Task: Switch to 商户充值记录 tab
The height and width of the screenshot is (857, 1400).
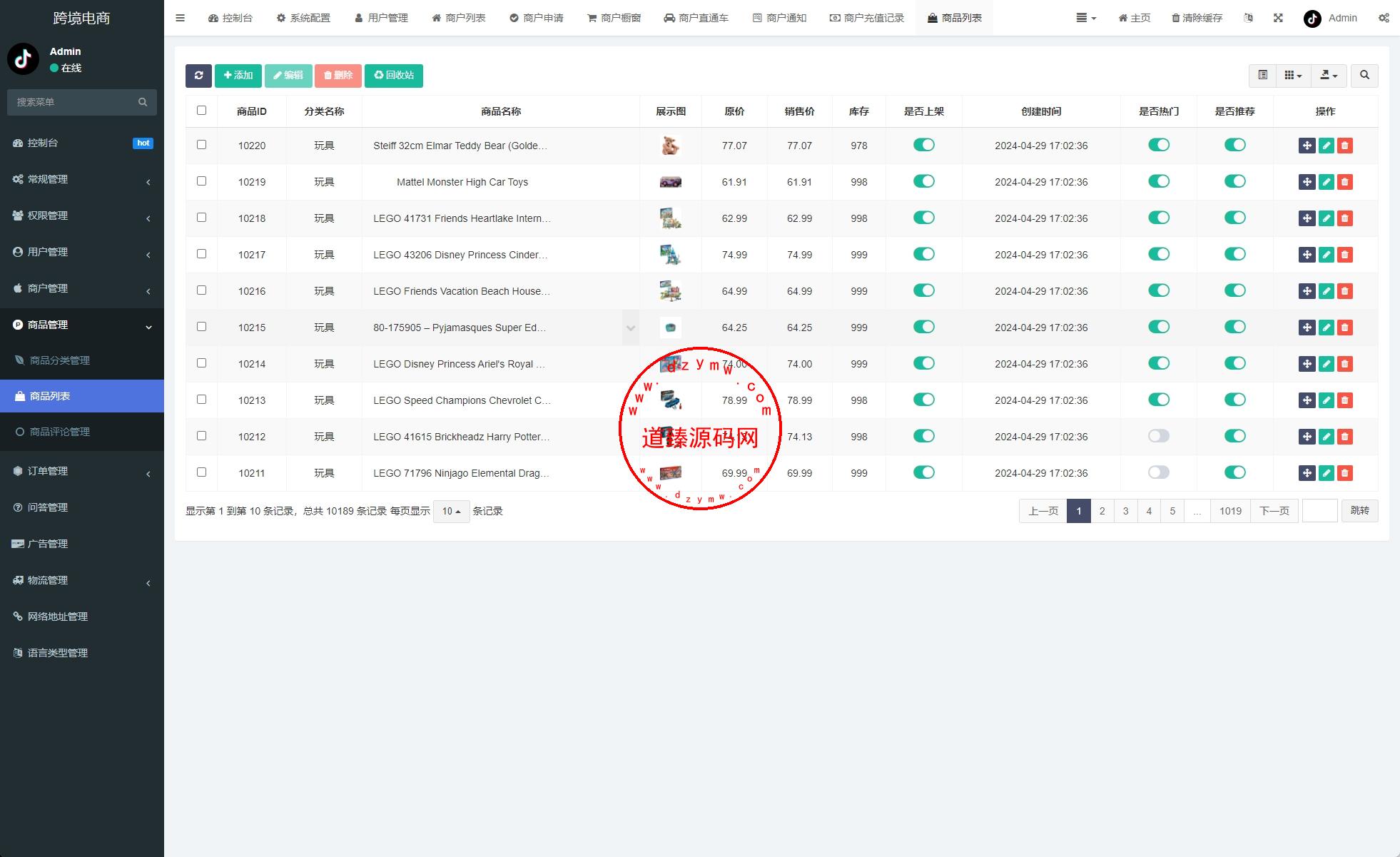Action: [x=867, y=18]
